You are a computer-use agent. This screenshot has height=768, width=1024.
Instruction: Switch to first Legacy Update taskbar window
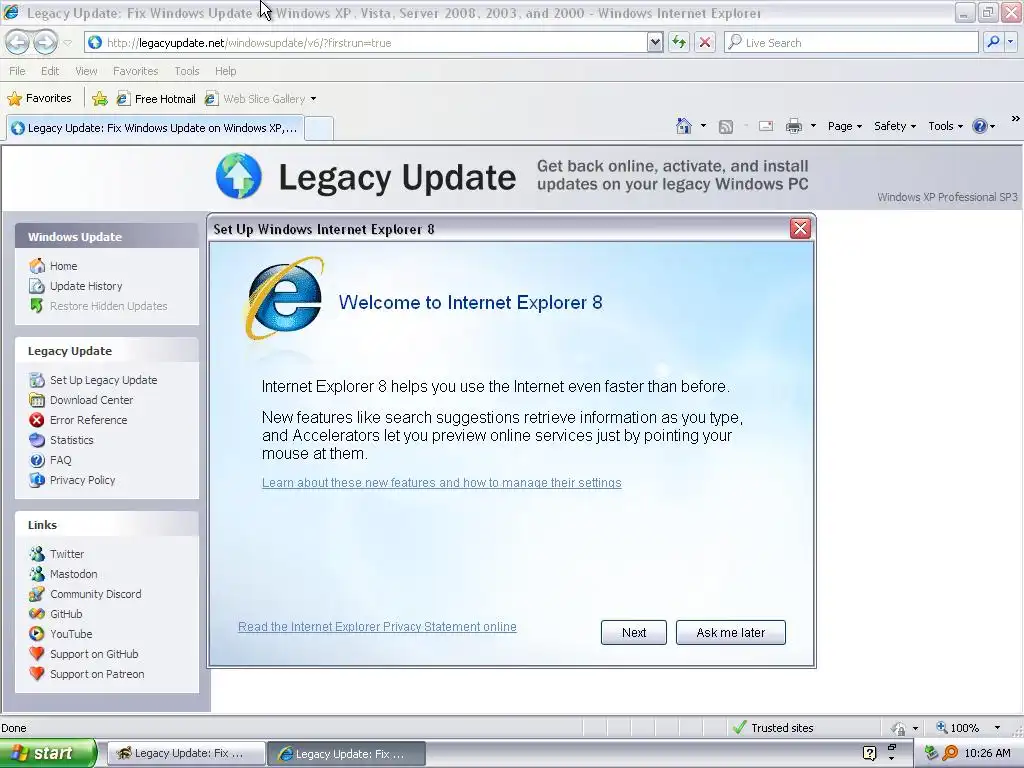pyautogui.click(x=185, y=753)
